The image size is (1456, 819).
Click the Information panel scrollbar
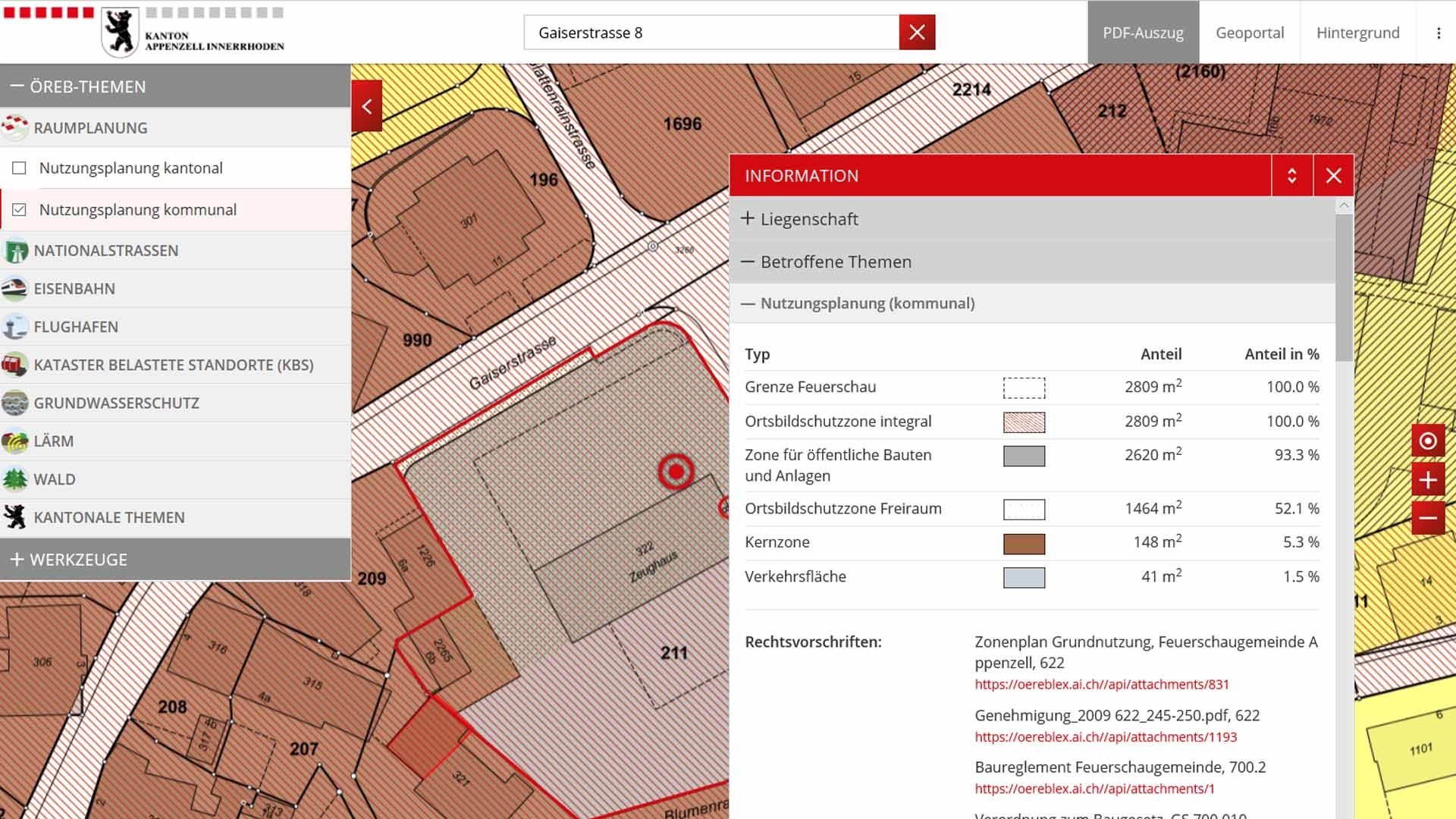click(1344, 288)
